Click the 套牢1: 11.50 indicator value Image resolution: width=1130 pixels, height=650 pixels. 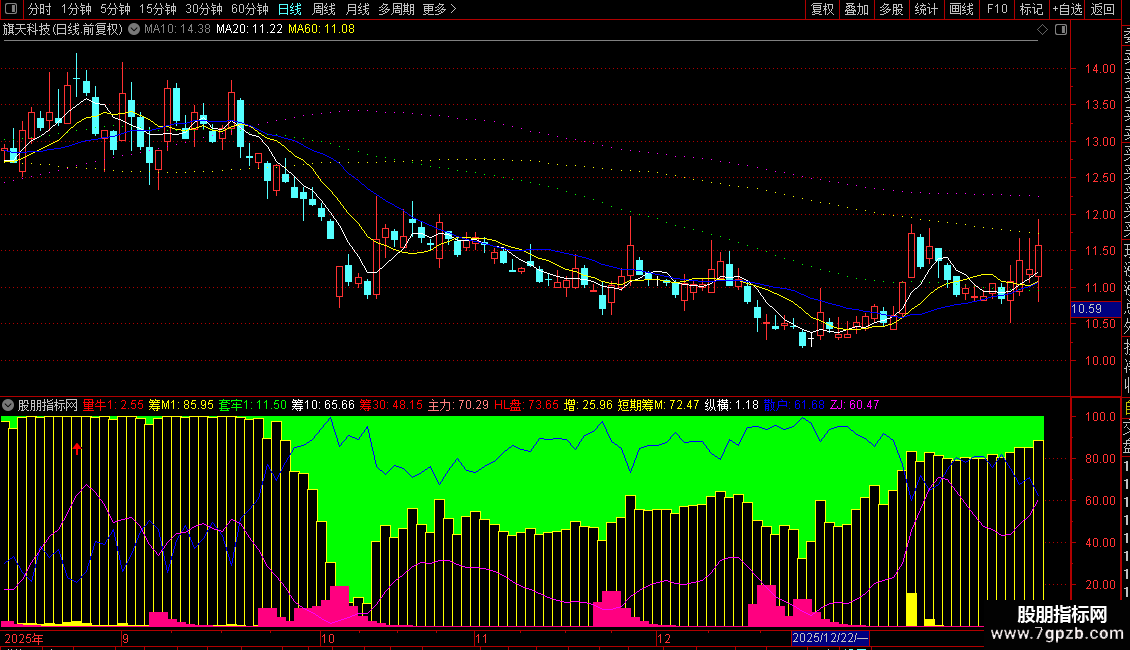point(252,405)
